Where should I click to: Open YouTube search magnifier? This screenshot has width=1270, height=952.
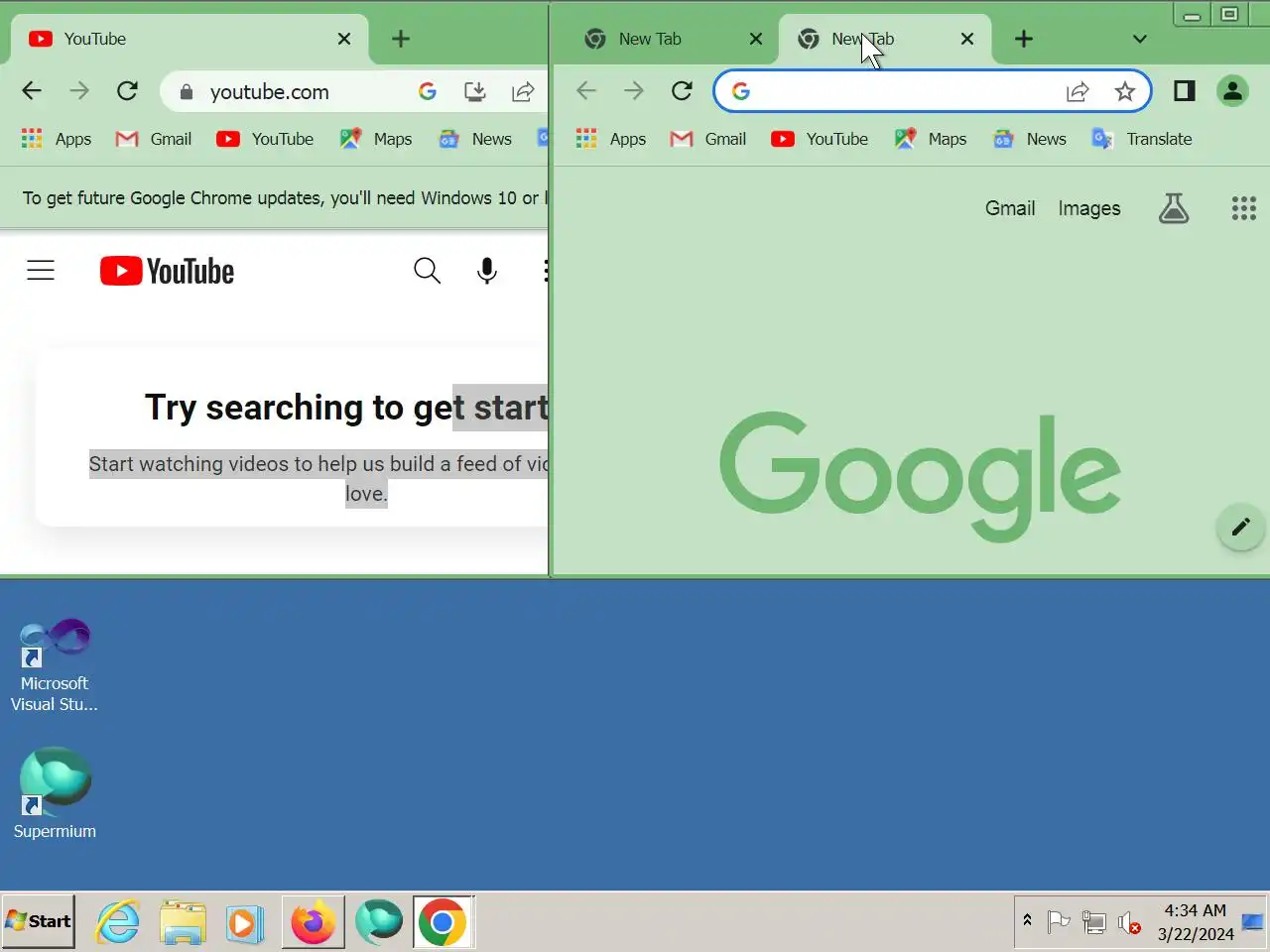[427, 270]
